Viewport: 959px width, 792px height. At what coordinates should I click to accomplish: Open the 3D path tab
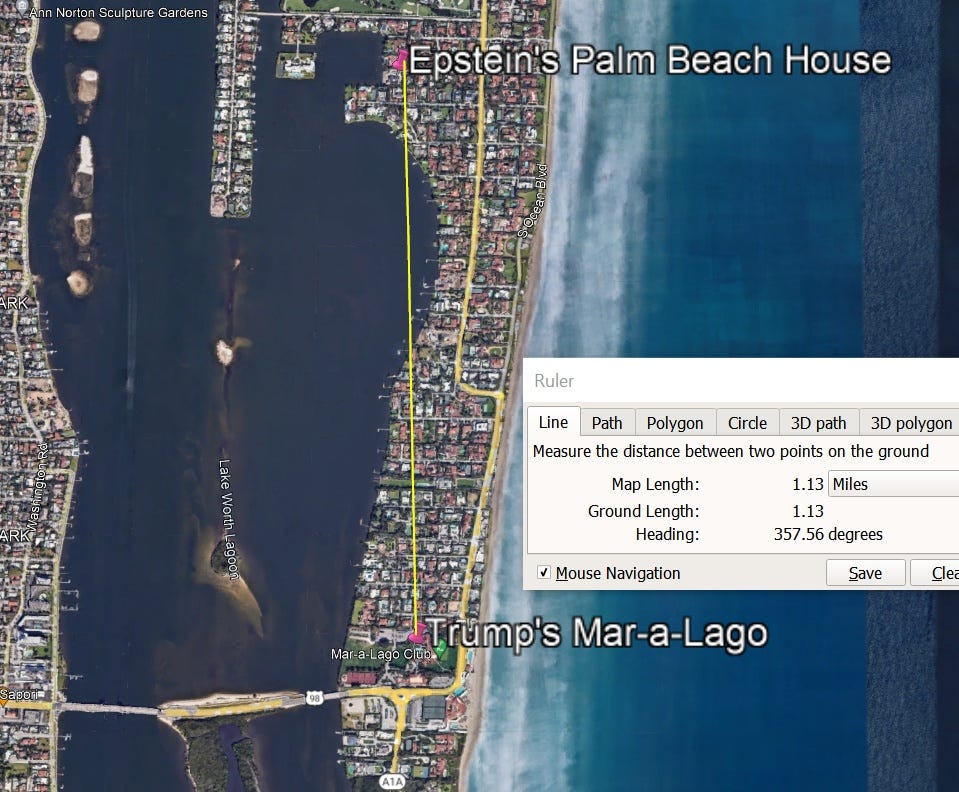click(818, 423)
